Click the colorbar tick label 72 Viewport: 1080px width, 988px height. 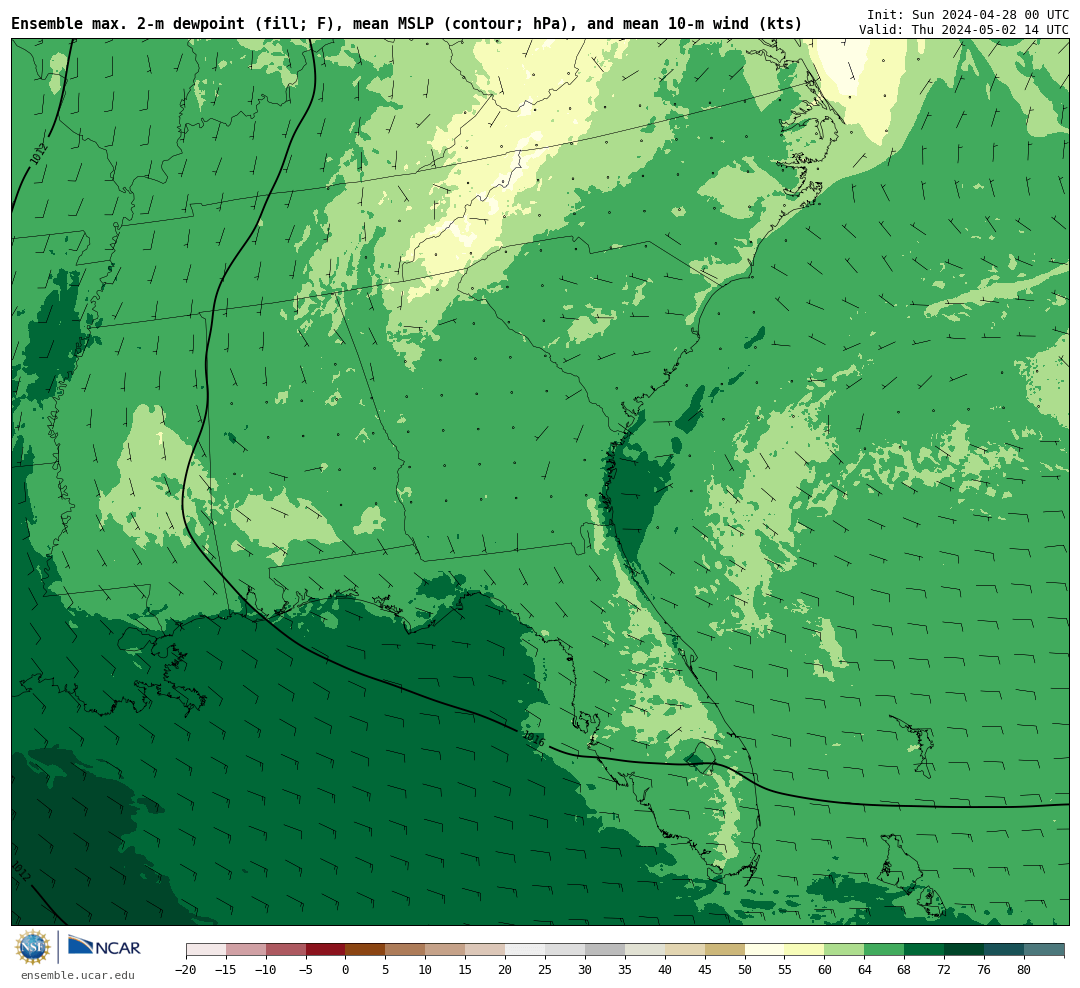click(945, 969)
